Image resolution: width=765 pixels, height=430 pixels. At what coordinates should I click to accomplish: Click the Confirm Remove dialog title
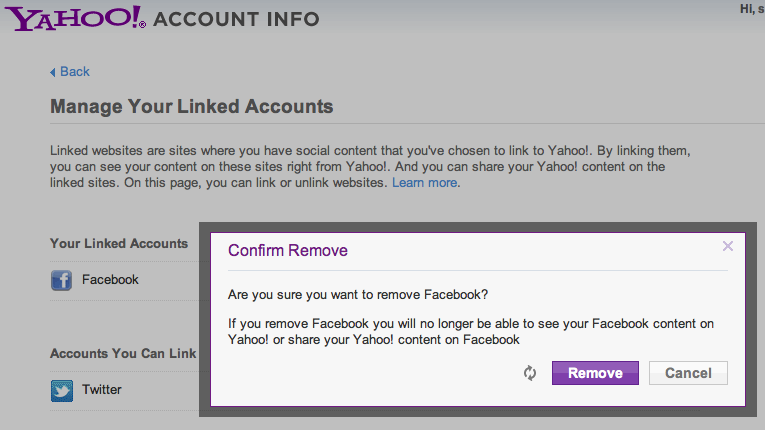pyautogui.click(x=288, y=250)
